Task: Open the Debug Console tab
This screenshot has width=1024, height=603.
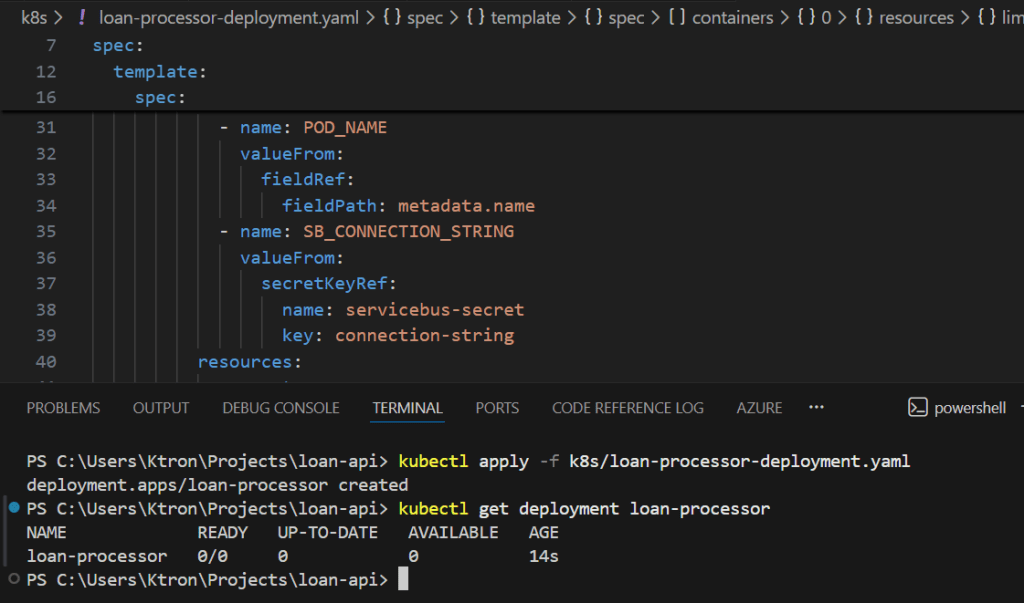Action: pyautogui.click(x=281, y=408)
